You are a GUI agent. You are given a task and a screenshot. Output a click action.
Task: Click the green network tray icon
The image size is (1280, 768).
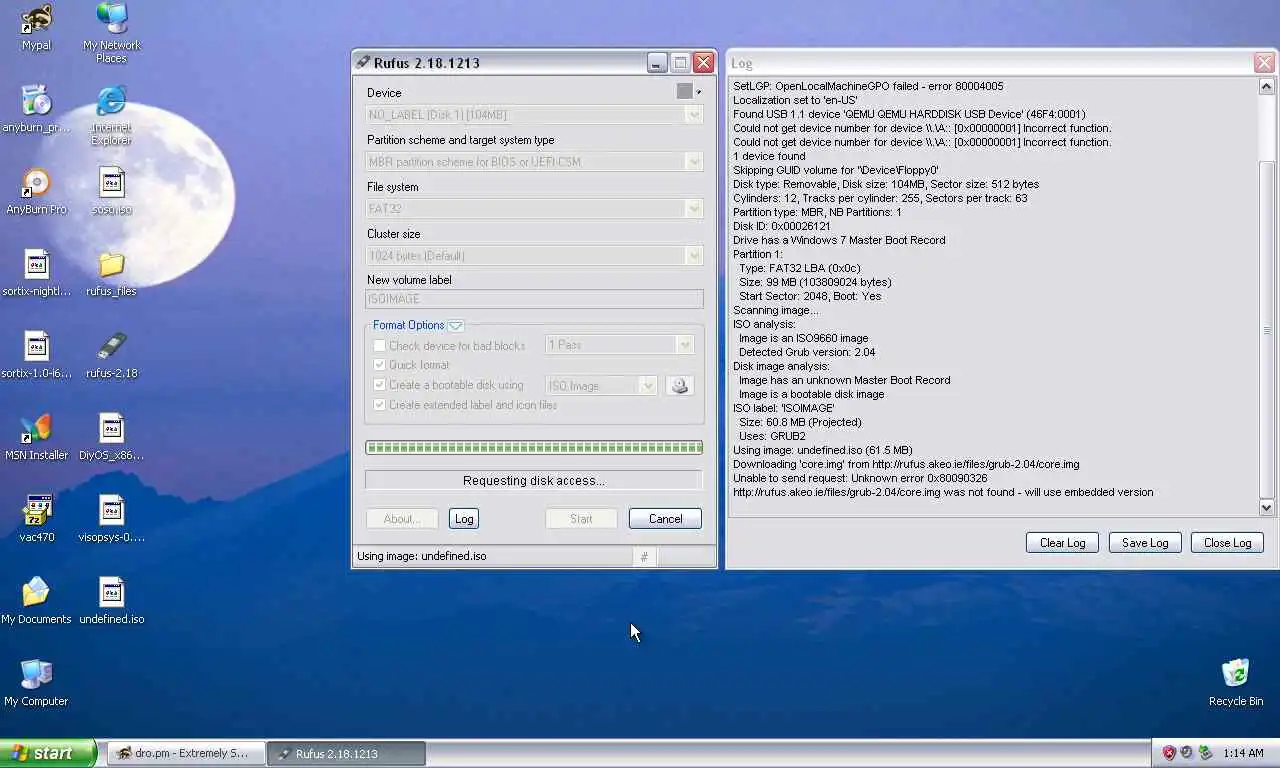(1205, 753)
